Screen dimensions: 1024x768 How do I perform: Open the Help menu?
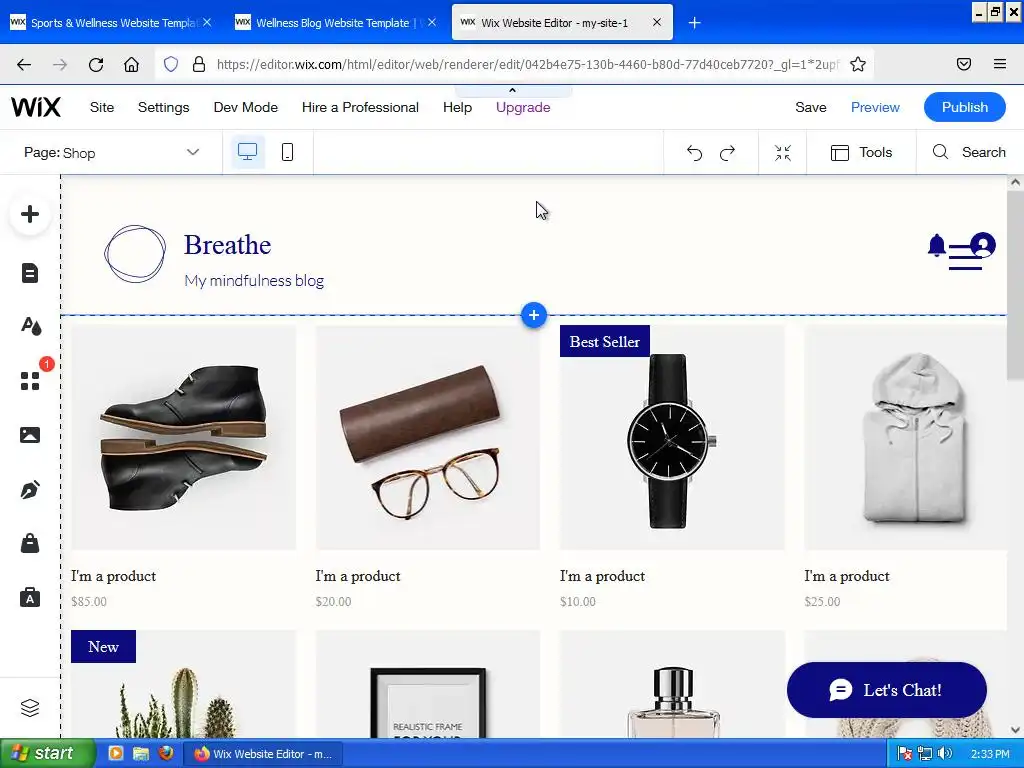[457, 107]
